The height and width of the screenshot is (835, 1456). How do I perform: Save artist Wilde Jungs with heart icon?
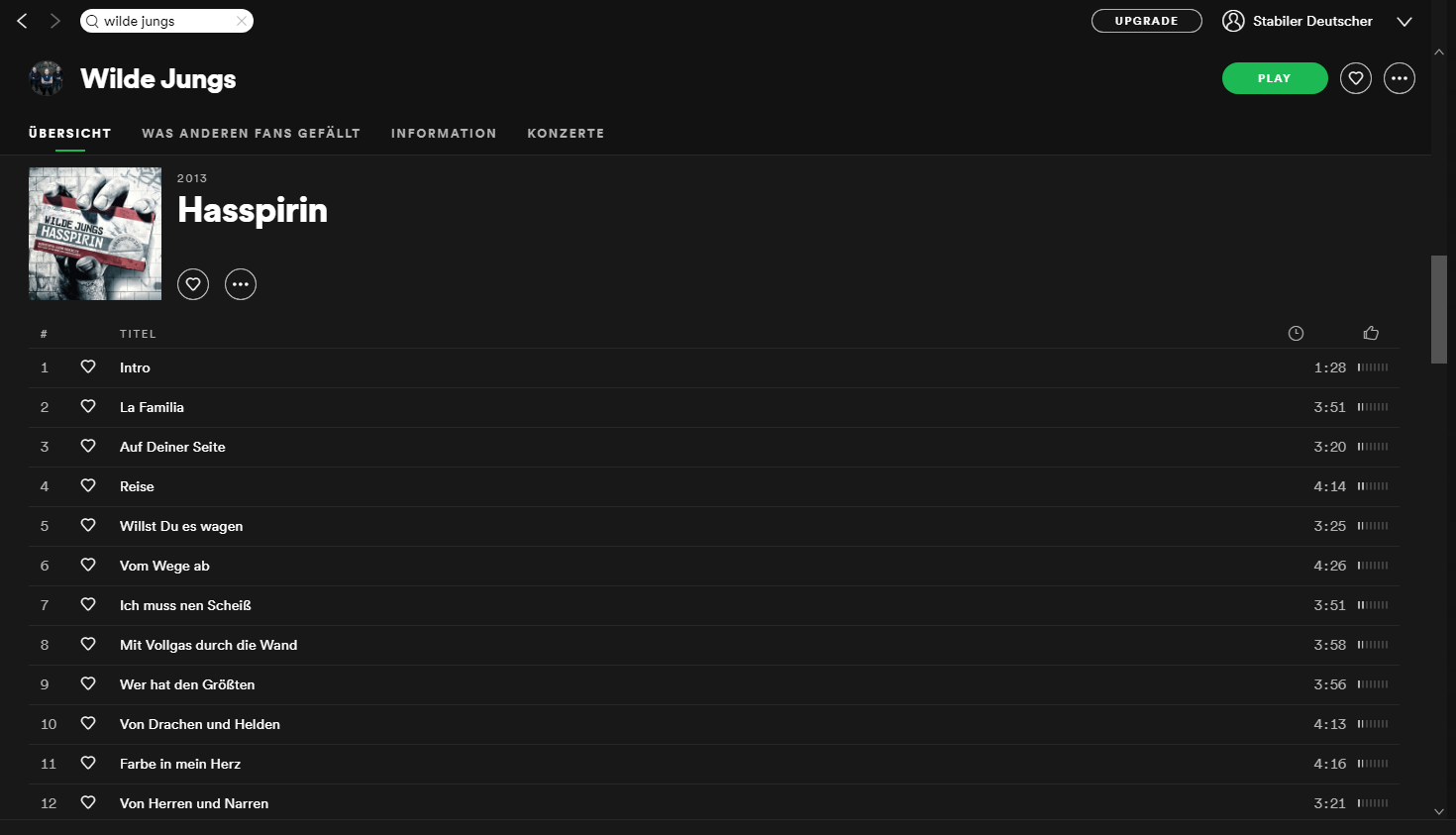pos(1355,78)
